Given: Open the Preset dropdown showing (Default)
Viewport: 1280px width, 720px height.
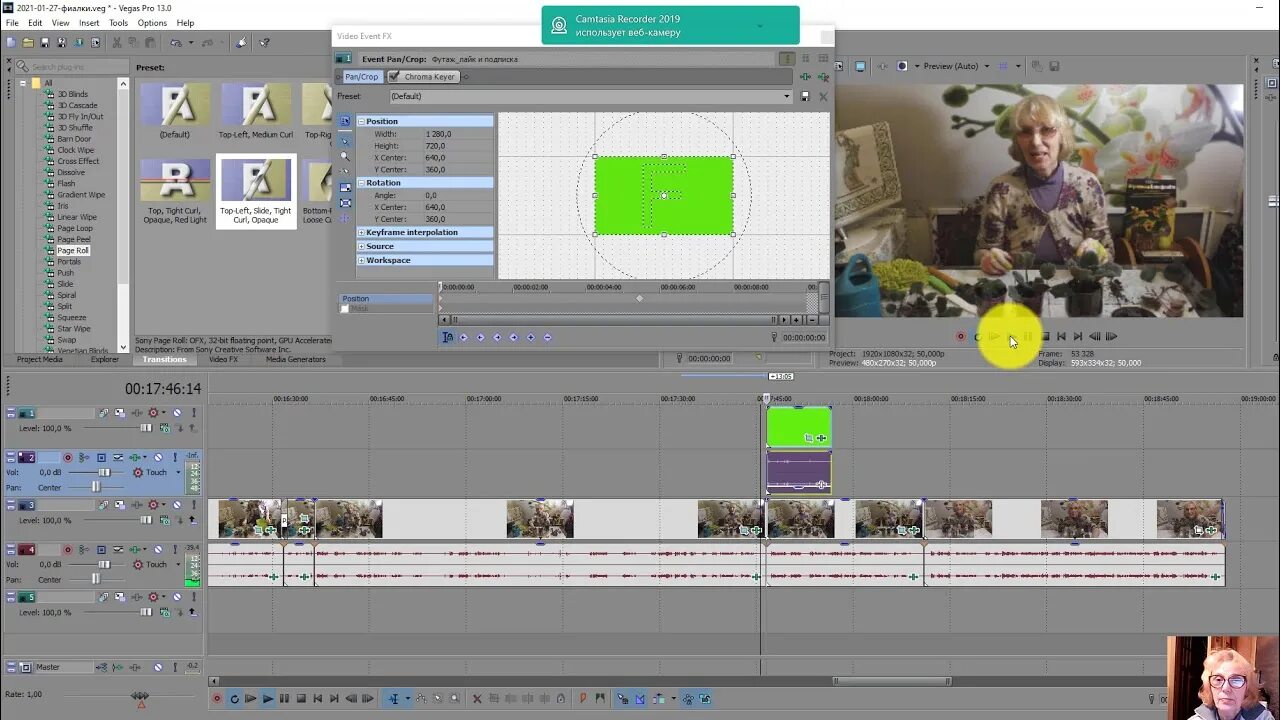Looking at the screenshot, I should pos(786,97).
